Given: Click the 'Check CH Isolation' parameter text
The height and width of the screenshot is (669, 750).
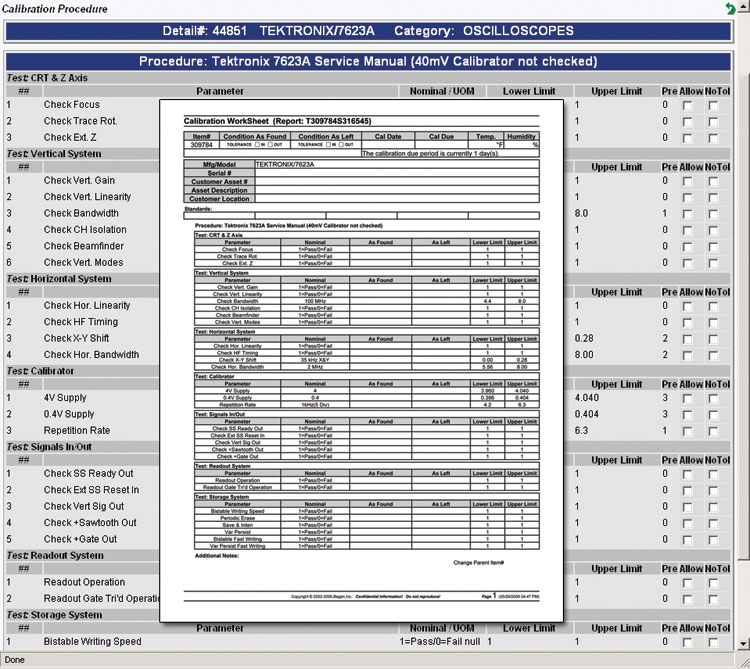Looking at the screenshot, I should point(85,230).
